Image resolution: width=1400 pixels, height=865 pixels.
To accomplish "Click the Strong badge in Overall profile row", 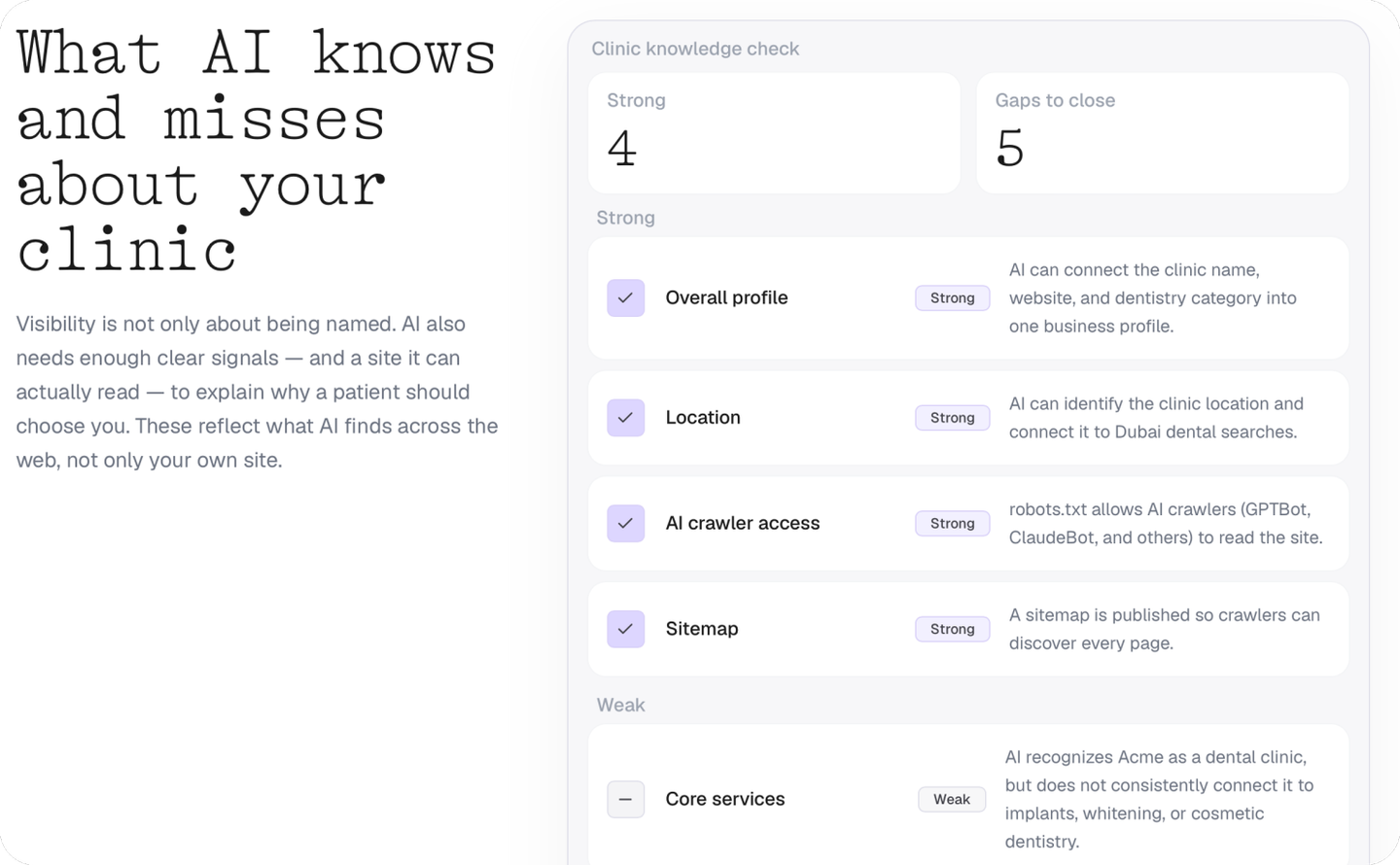I will coord(952,298).
